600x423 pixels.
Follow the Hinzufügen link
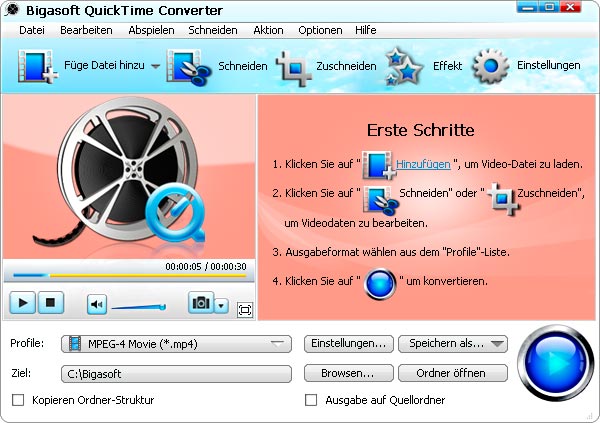423,164
